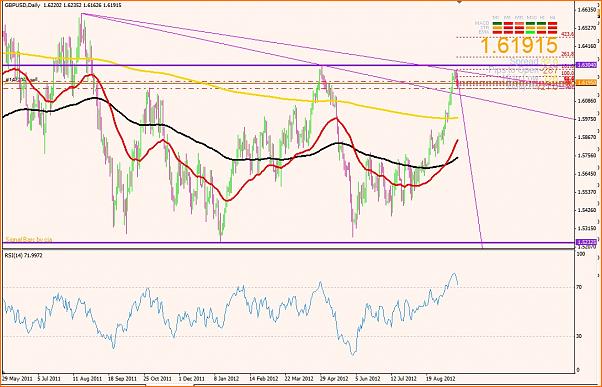Click the large 1.61915 price display
This screenshot has height=387, width=602.
519,46
